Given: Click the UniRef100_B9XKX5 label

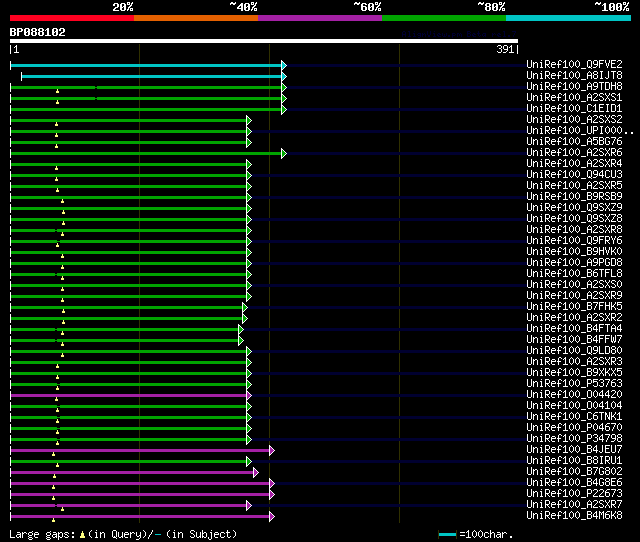Looking at the screenshot, I should pos(574,373).
